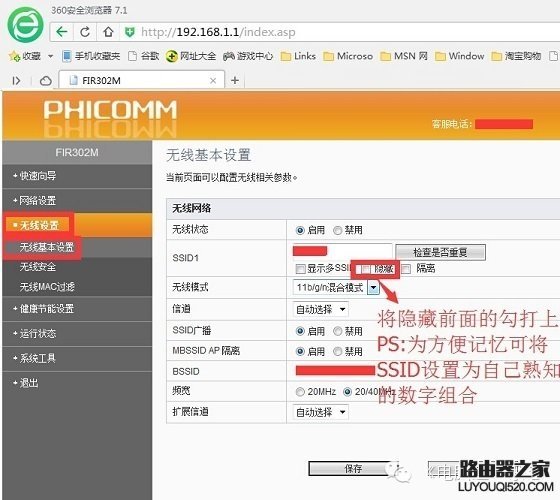Viewport: 560px width, 500px height.
Task: Click the favorites star icon
Action: click(14, 56)
